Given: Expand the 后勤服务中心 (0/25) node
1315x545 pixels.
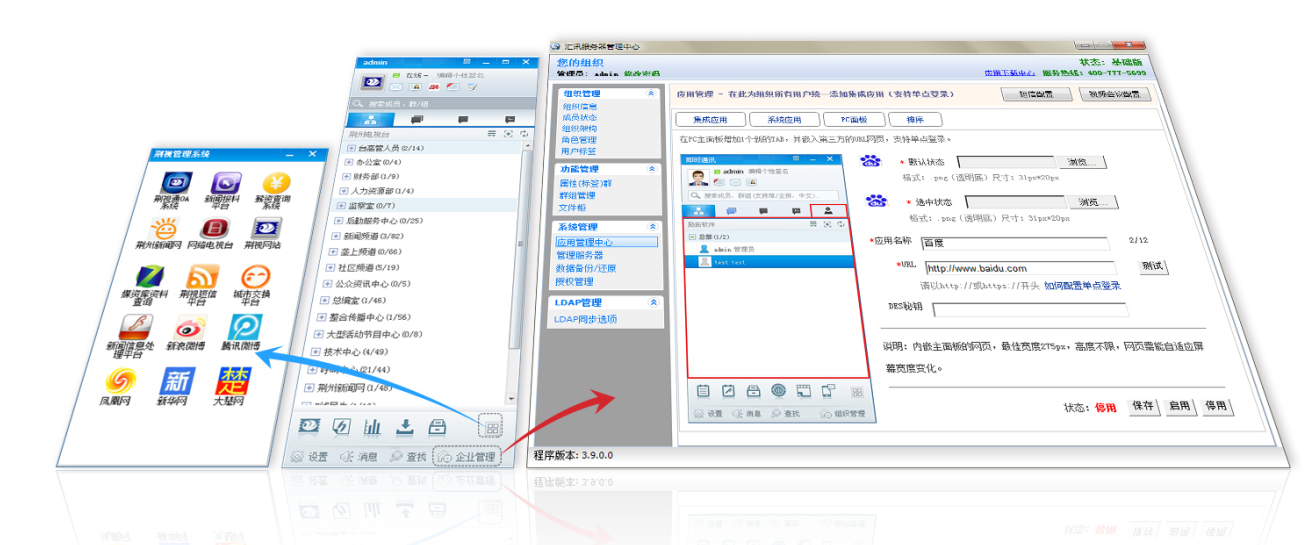Looking at the screenshot, I should click(338, 220).
